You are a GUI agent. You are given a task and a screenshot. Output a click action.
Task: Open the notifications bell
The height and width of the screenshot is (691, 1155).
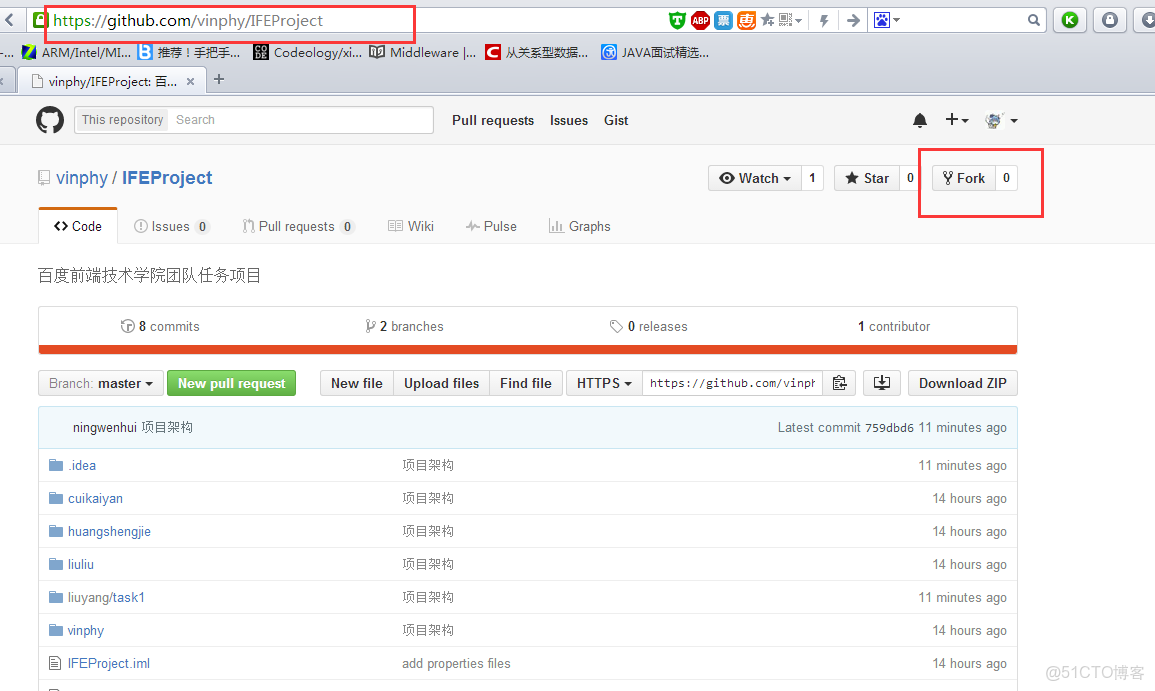coord(919,120)
